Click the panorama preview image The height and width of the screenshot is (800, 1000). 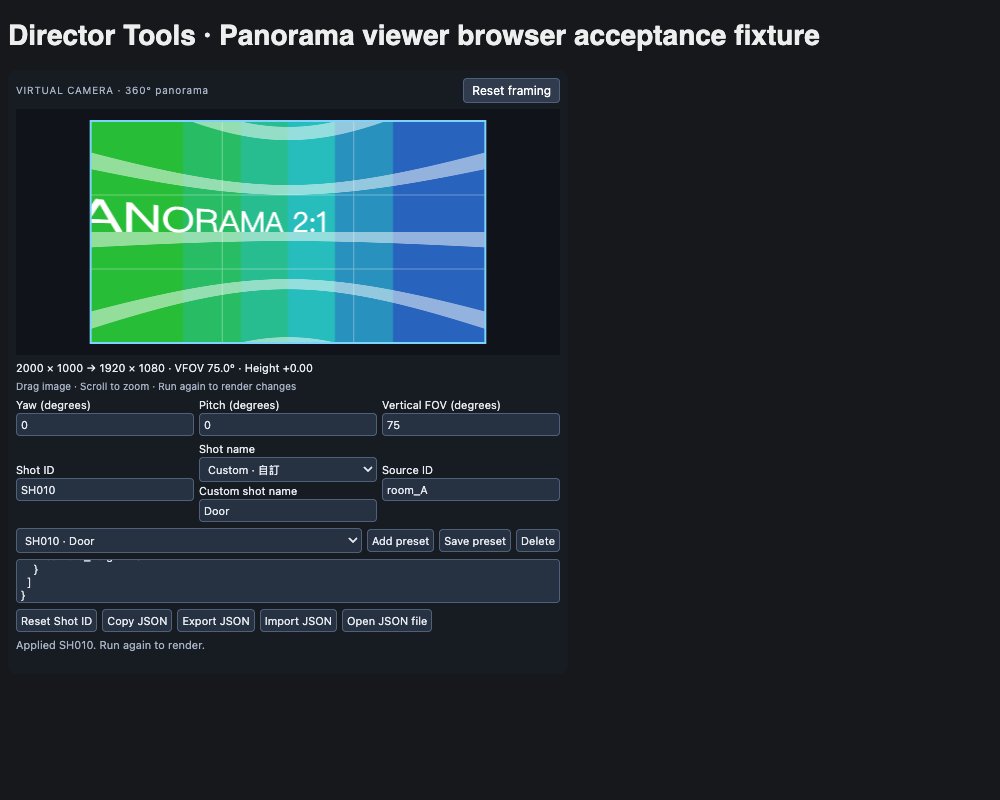[x=288, y=232]
